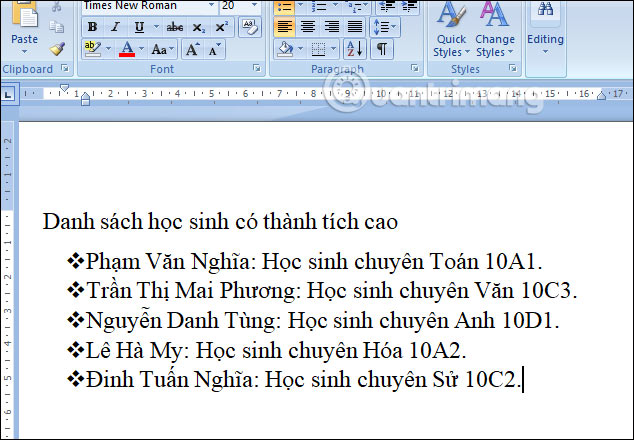Screen dimensions: 634x440
Task: Open the font size 20 dropdown
Action: coord(255,5)
